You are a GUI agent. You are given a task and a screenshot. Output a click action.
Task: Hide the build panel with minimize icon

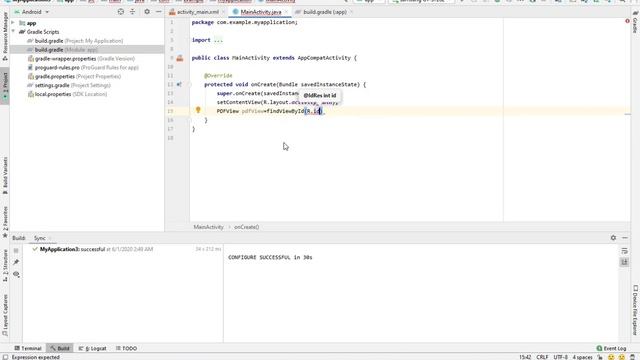pos(625,238)
